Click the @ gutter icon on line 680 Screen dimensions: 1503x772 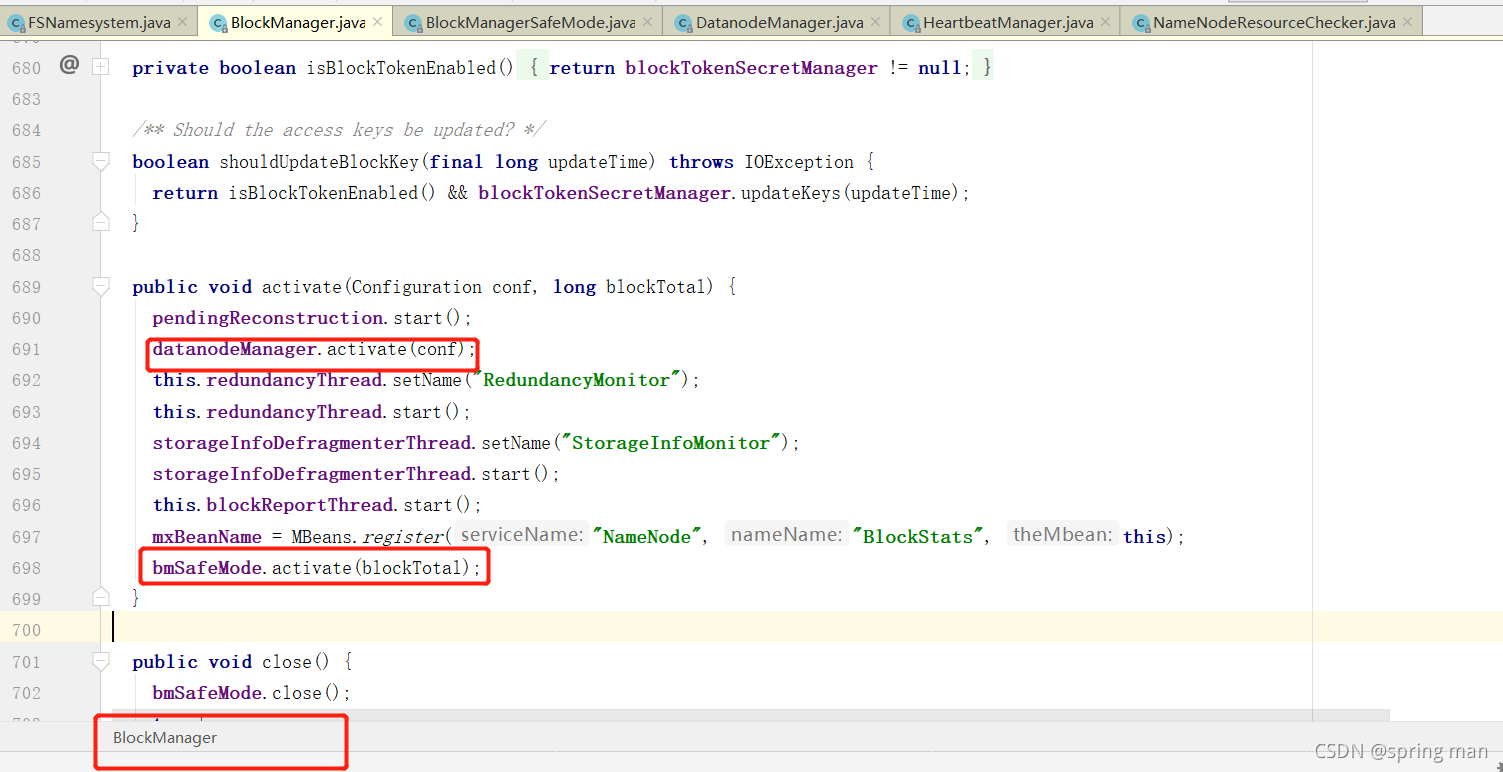69,65
